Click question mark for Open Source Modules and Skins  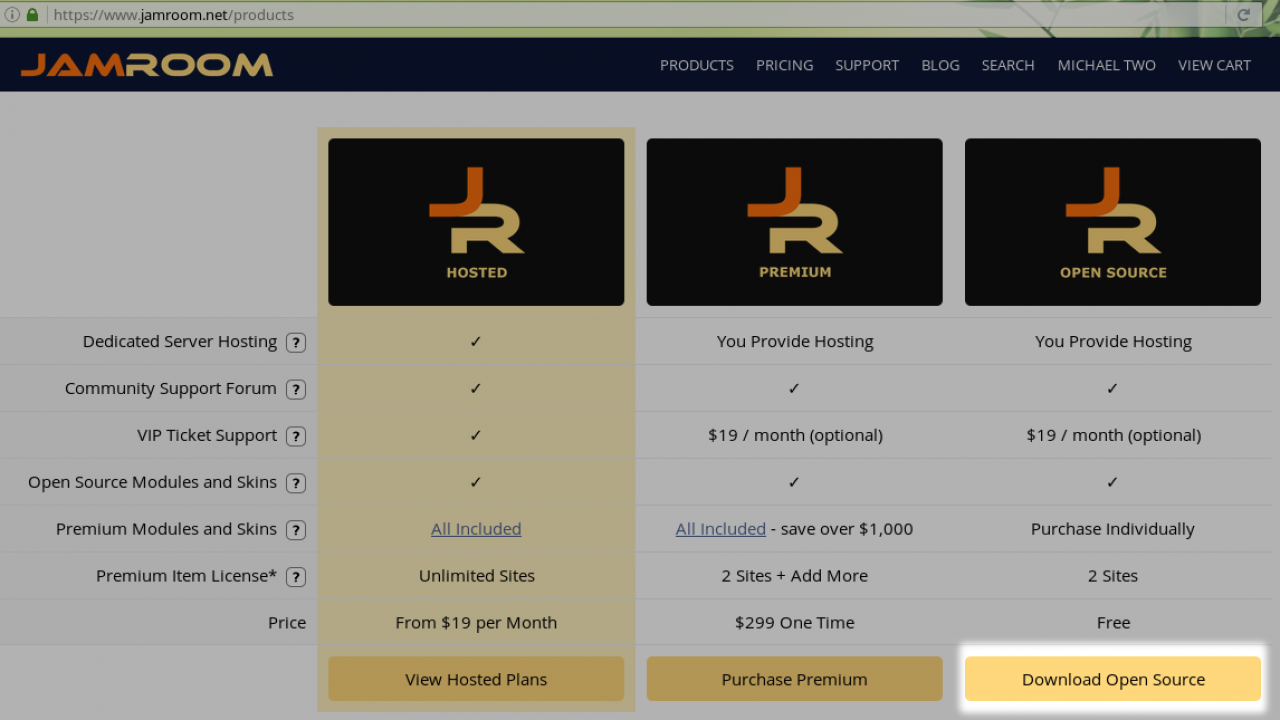tap(296, 483)
